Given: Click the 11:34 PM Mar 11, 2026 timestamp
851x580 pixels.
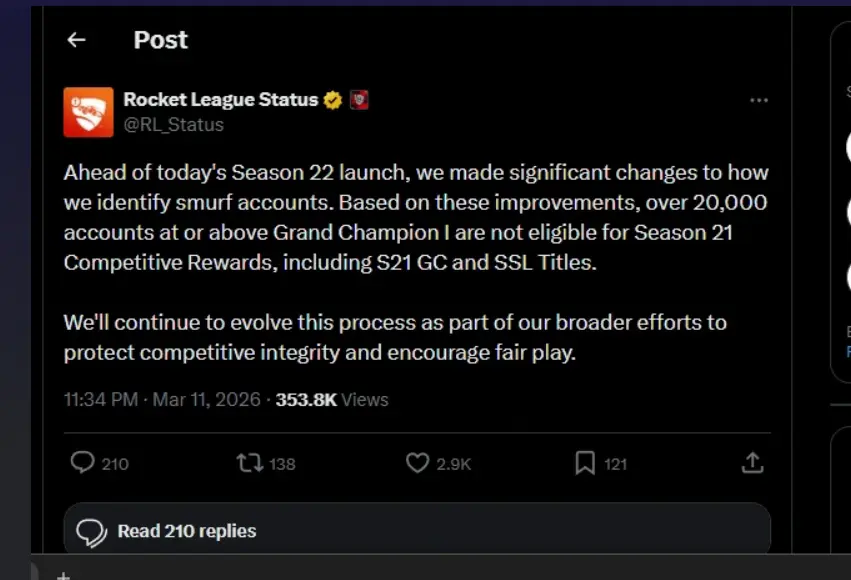Looking at the screenshot, I should click(x=162, y=400).
